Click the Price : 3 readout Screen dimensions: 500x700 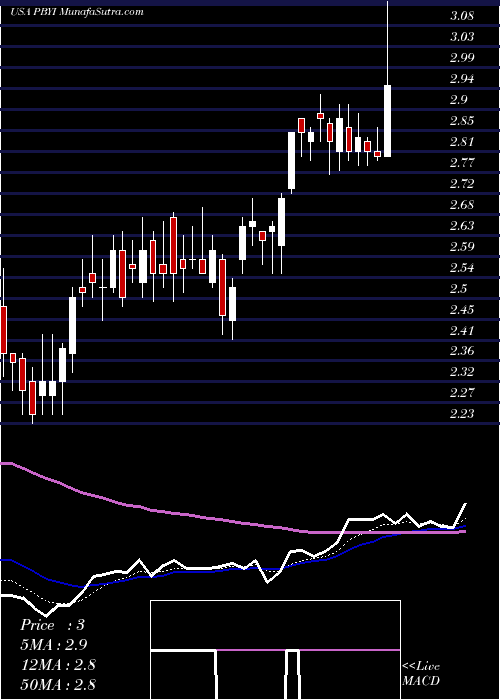pos(52,625)
